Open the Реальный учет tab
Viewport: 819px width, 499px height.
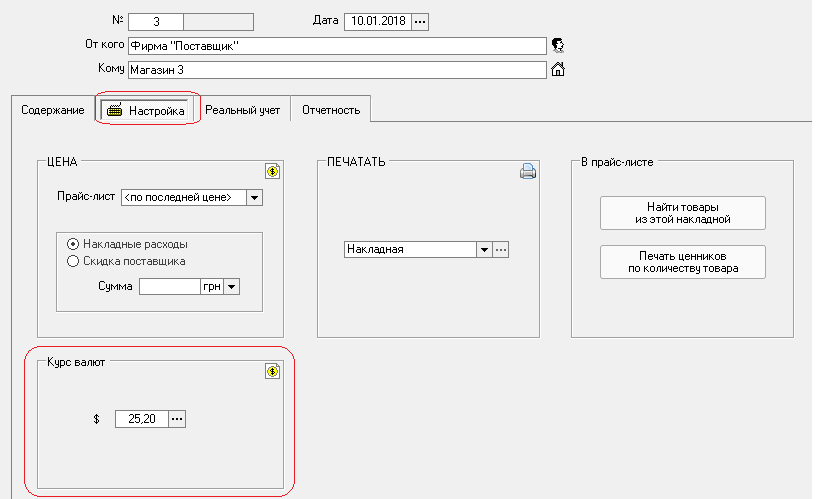pos(243,110)
